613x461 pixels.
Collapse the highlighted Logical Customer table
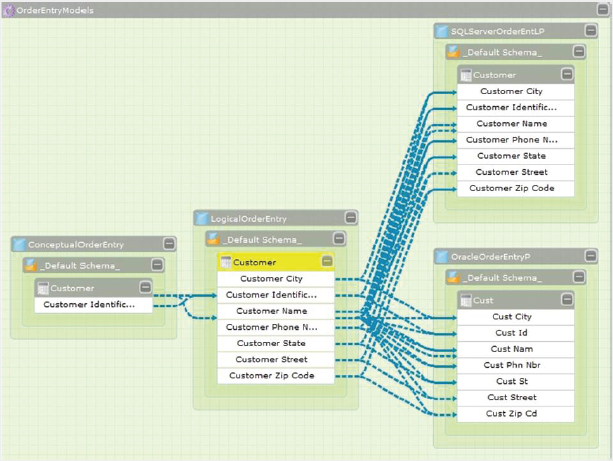click(x=327, y=261)
